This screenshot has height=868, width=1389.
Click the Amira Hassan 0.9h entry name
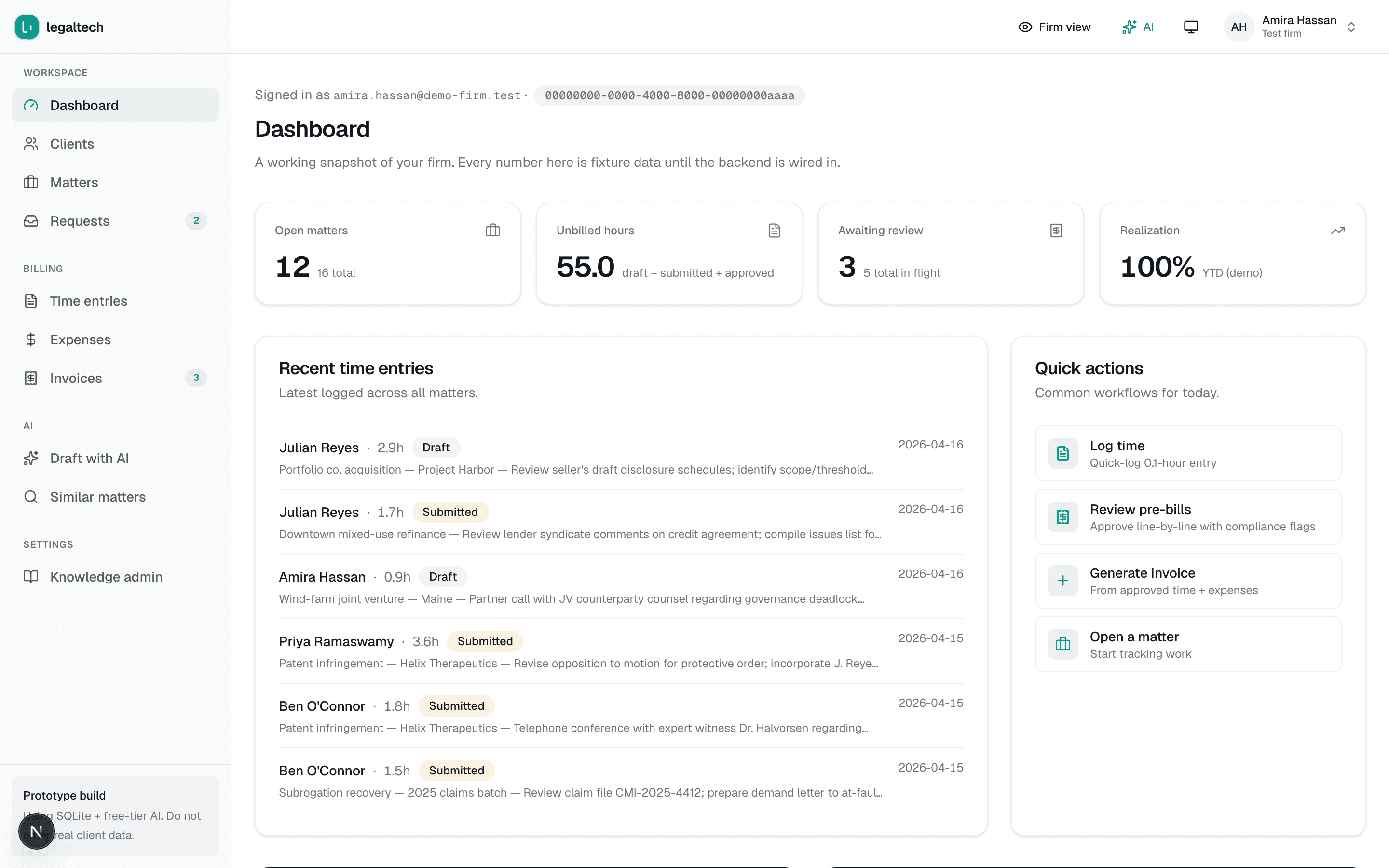[322, 577]
